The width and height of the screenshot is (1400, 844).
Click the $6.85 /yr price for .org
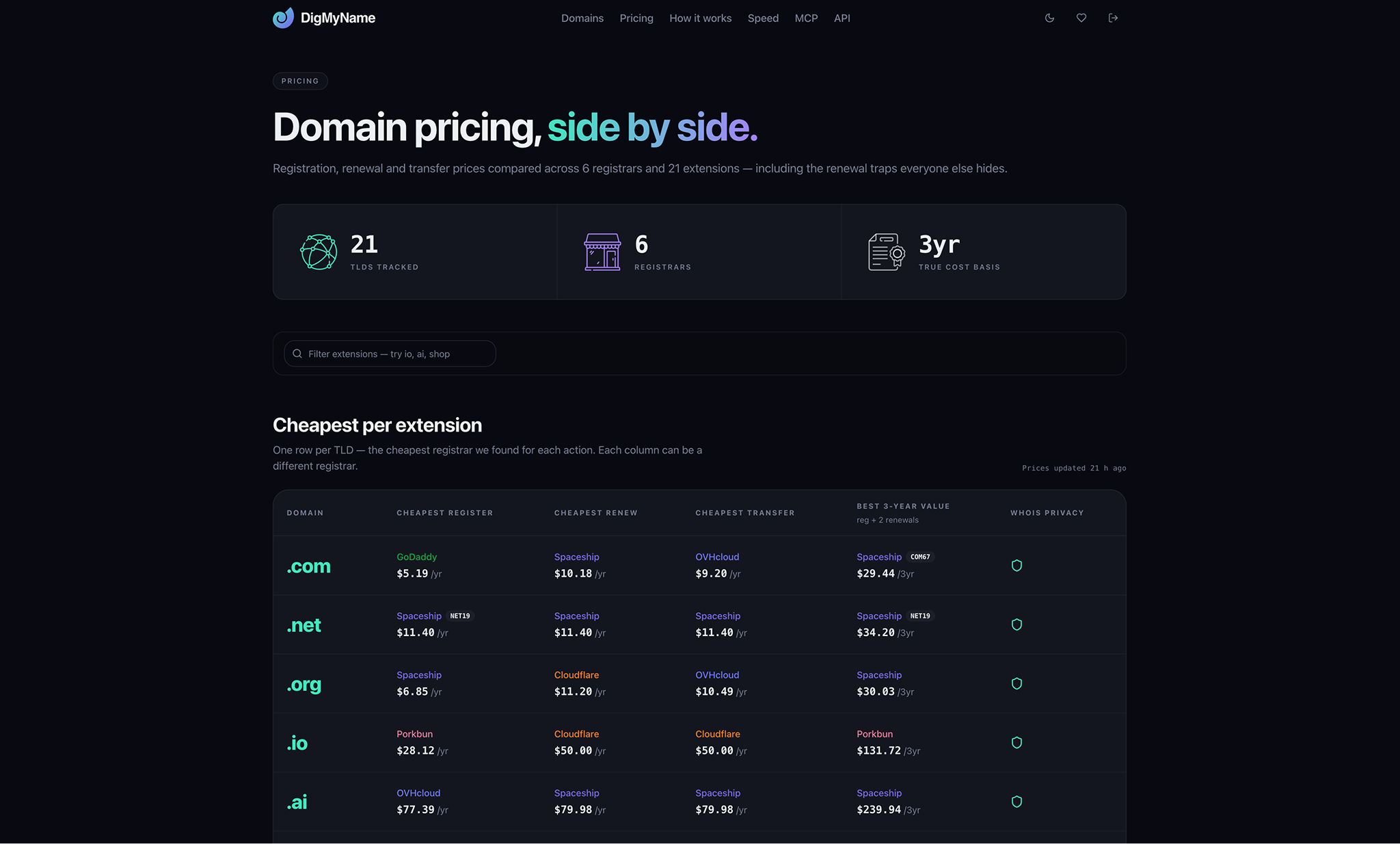[419, 691]
